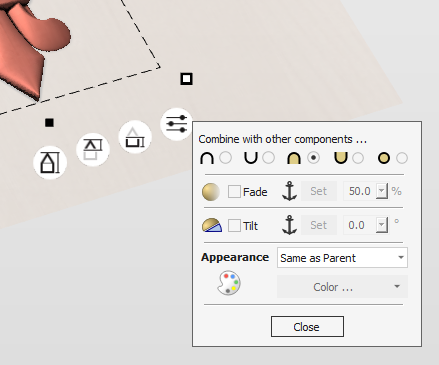
Task: Click the shape height scaling icon
Action: click(93, 150)
